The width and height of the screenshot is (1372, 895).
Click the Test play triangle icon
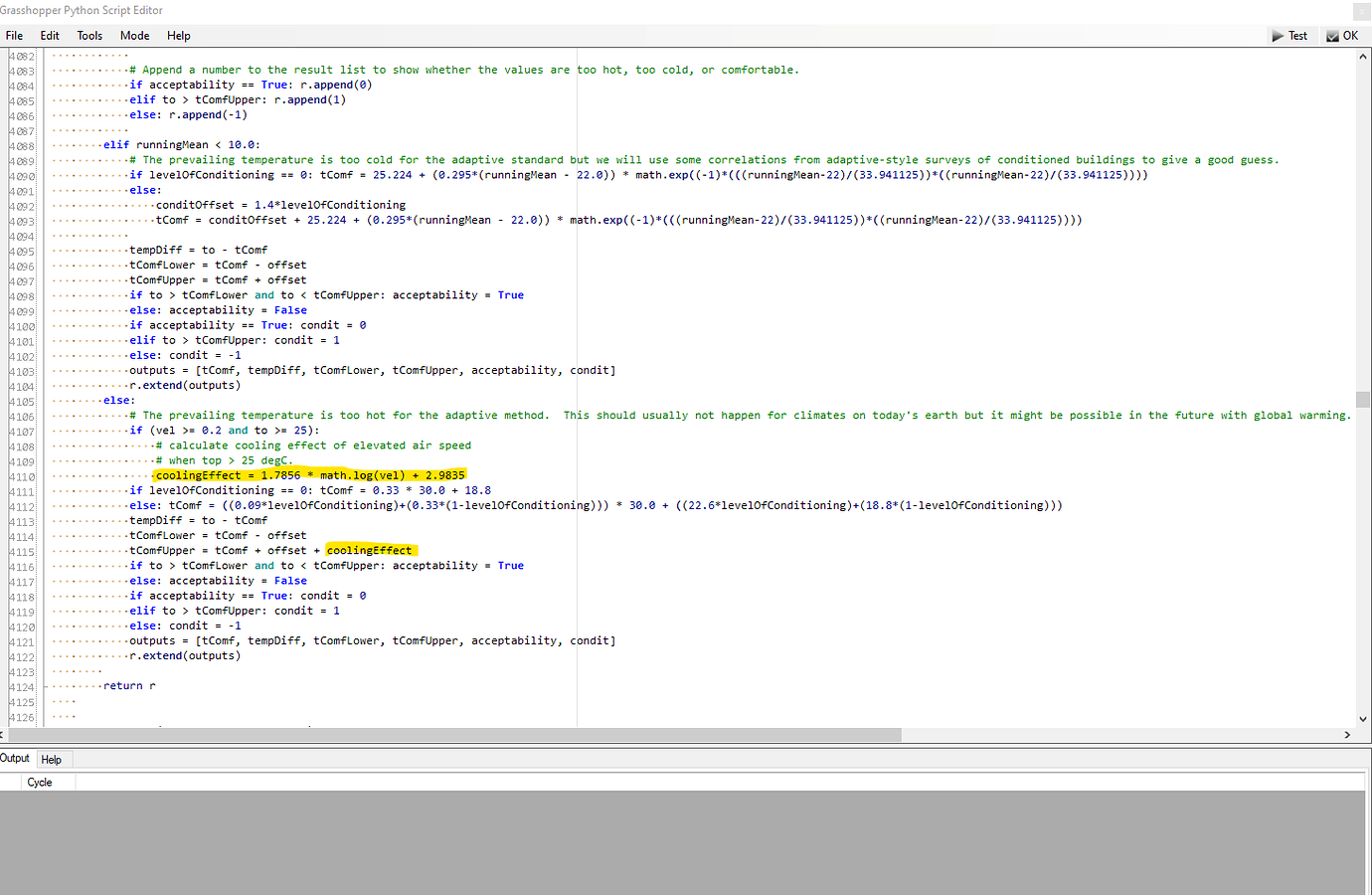click(1277, 35)
